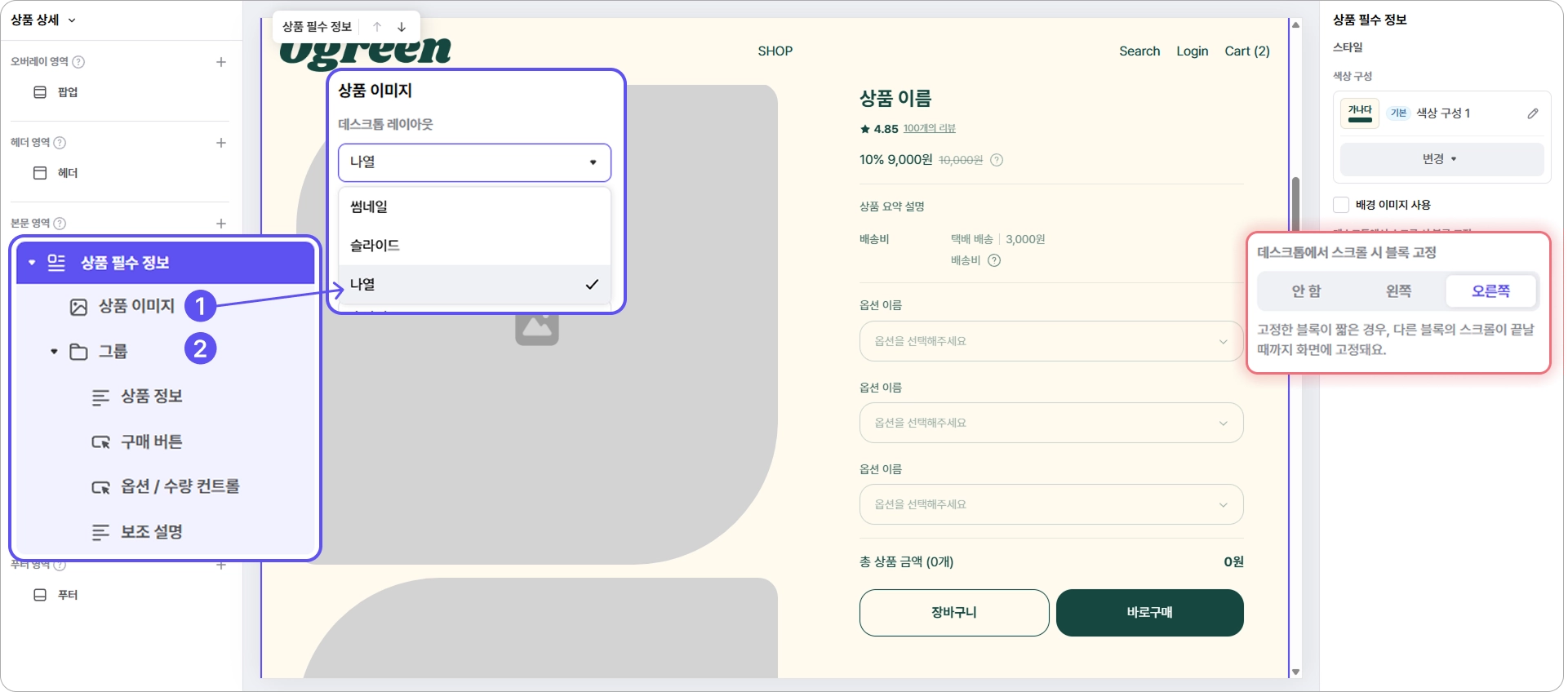Click the help icon next to 배송비
This screenshot has height=692, width=1568.
994,260
